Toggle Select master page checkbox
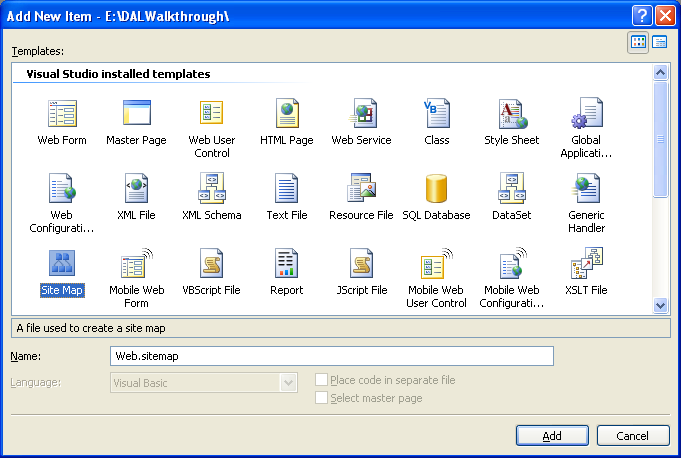This screenshot has height=458, width=681. click(x=321, y=398)
